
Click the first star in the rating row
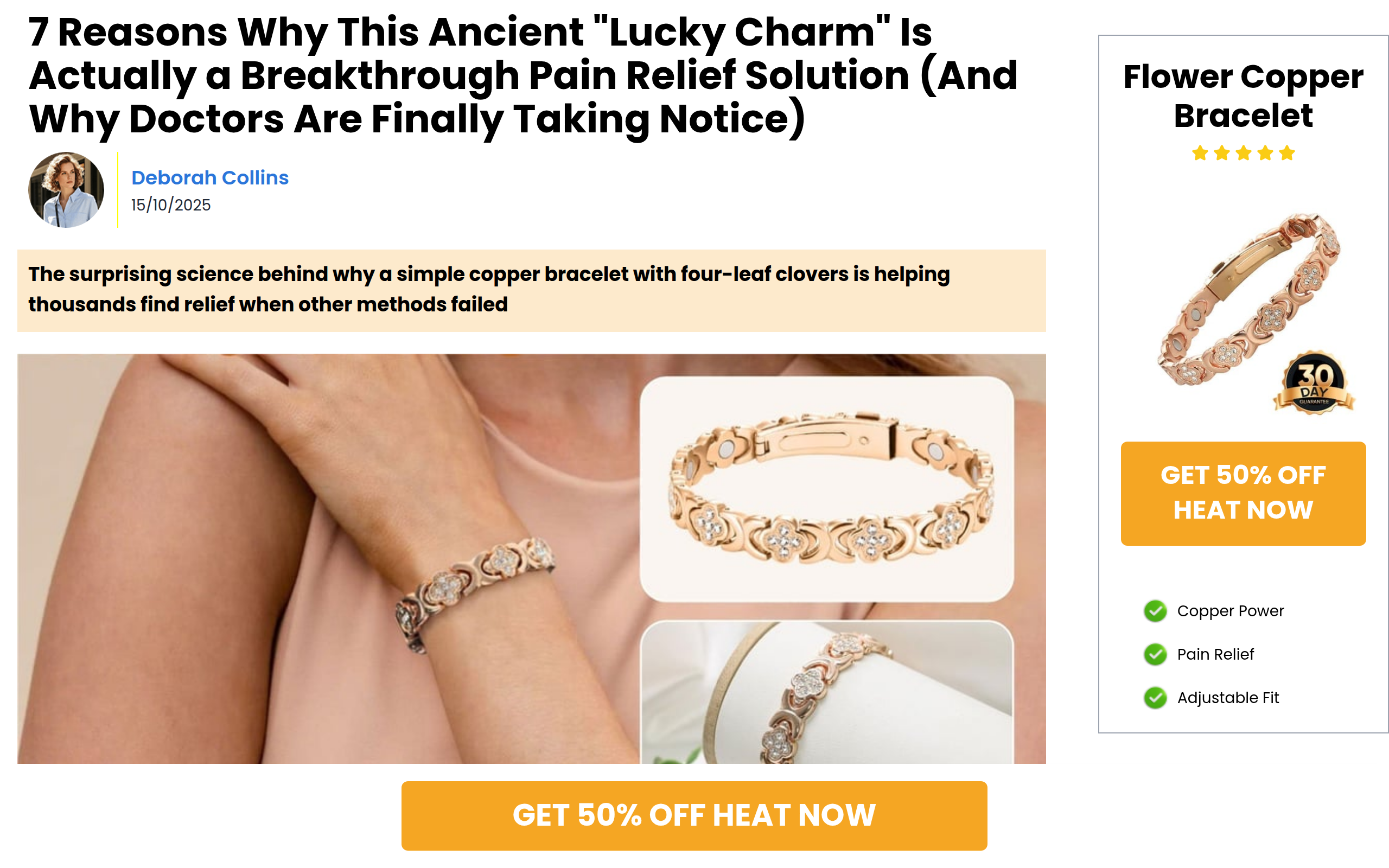[x=1200, y=154]
